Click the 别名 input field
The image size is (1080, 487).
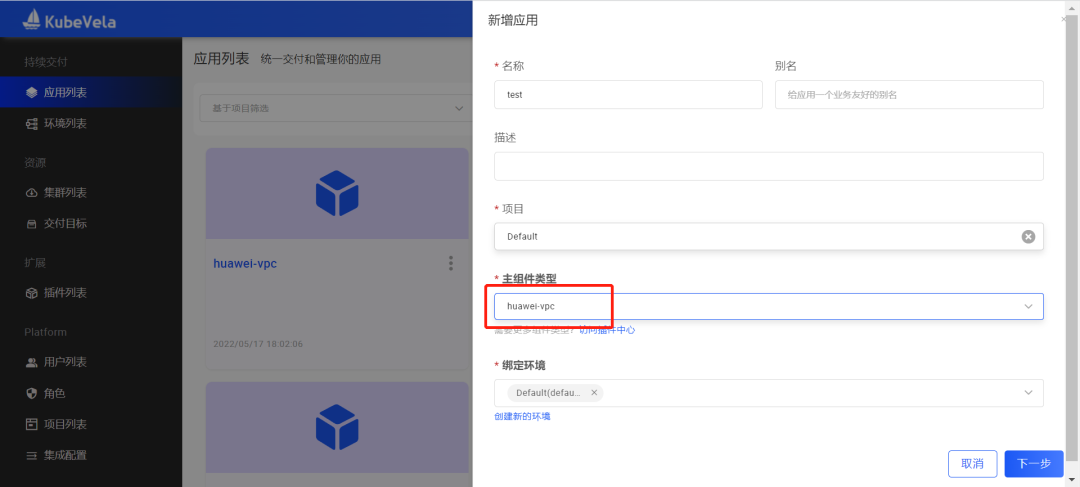coord(909,94)
